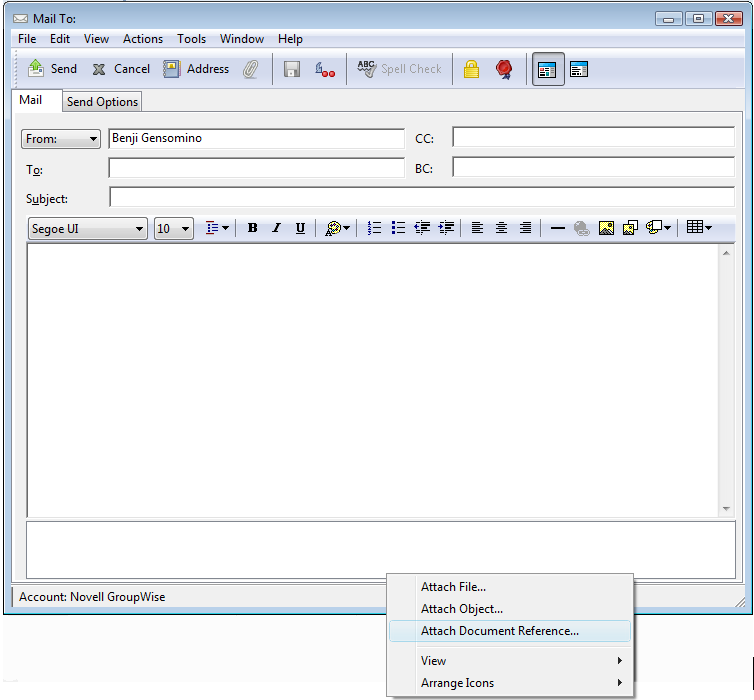This screenshot has width=754, height=700.
Task: Choose Attach File... from the context menu
Action: (x=510, y=587)
